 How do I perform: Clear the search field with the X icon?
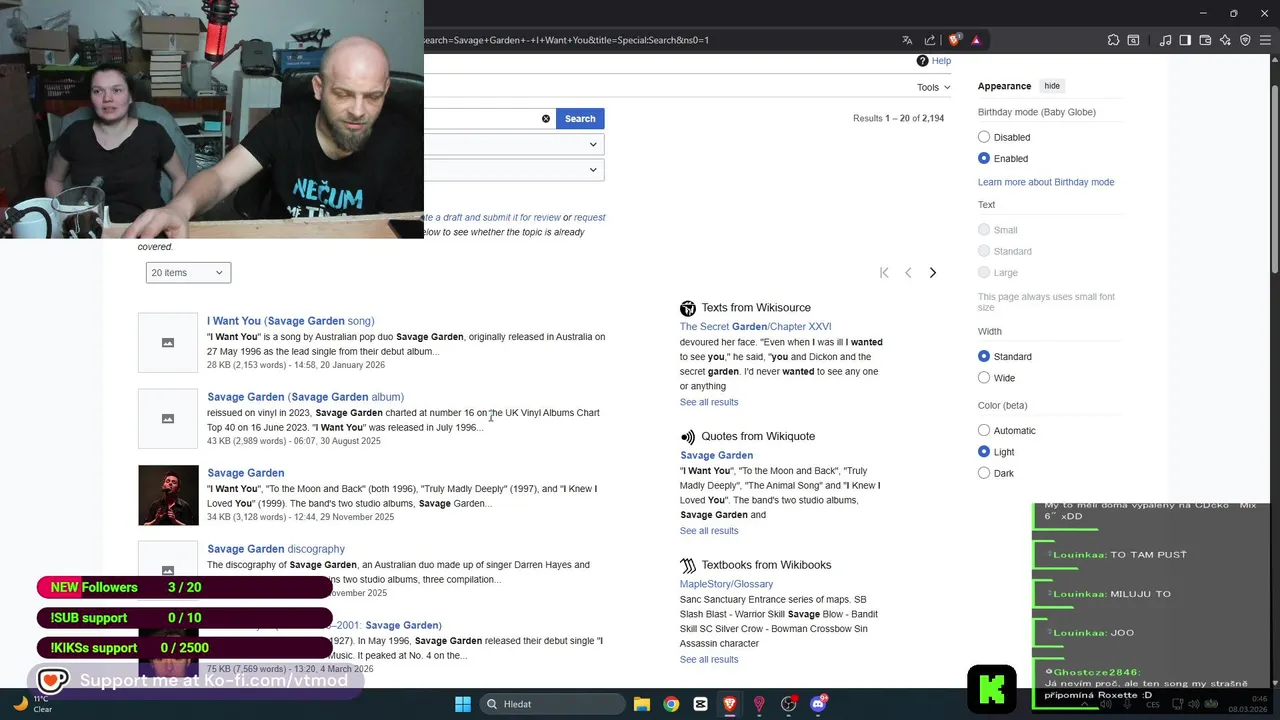pos(546,119)
